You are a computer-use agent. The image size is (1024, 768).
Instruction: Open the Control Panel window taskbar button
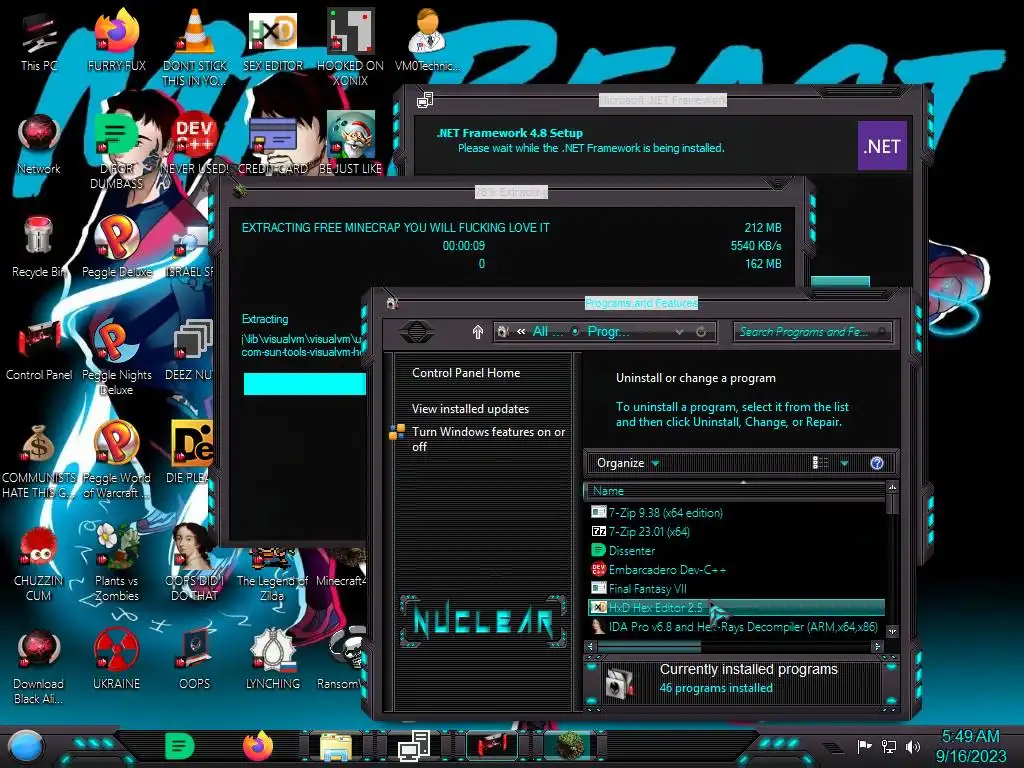pos(492,746)
